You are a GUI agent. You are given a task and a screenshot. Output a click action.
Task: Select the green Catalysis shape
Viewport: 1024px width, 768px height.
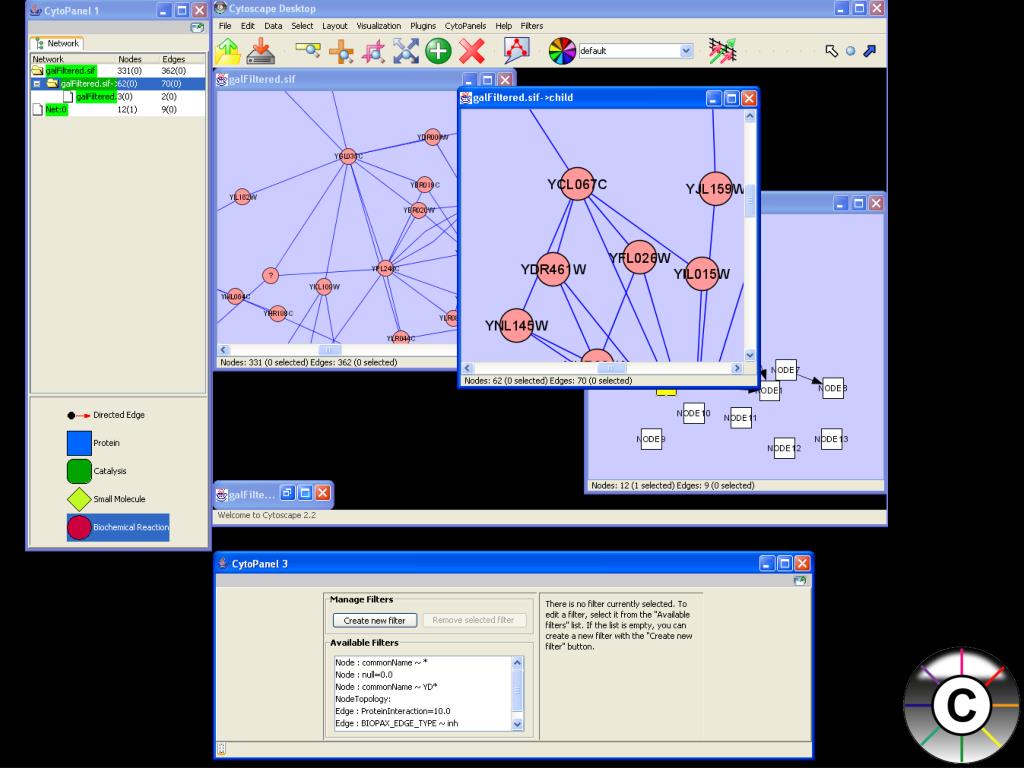(79, 471)
